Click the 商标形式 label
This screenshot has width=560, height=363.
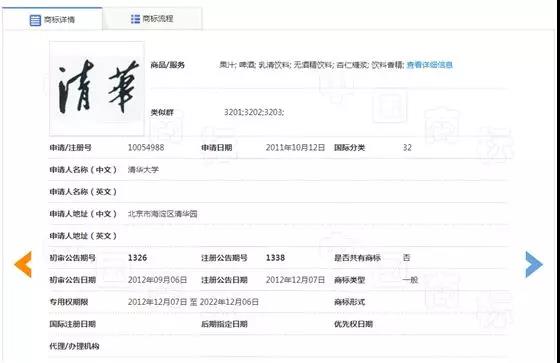(349, 302)
